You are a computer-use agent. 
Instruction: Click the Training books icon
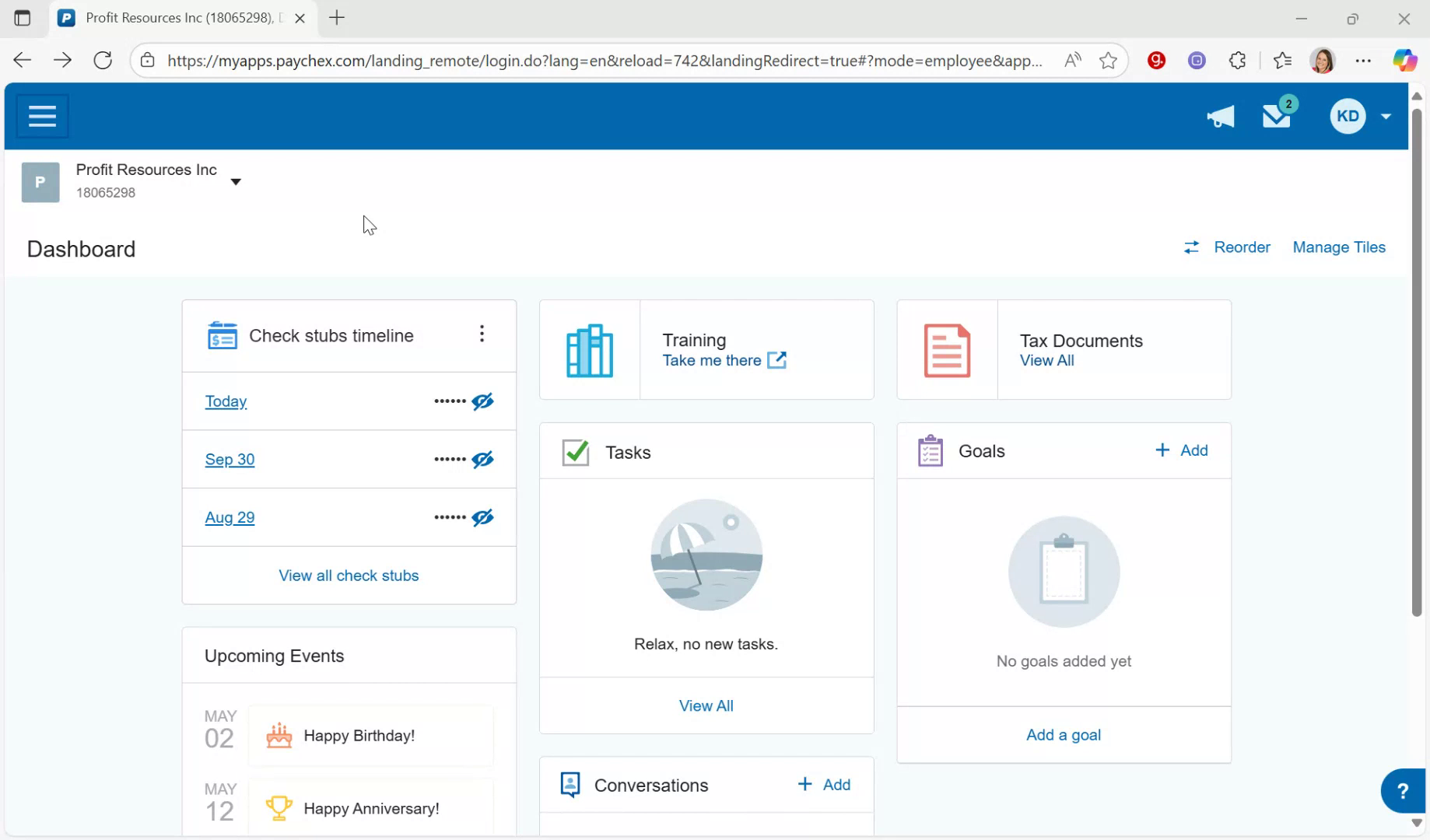pos(590,350)
